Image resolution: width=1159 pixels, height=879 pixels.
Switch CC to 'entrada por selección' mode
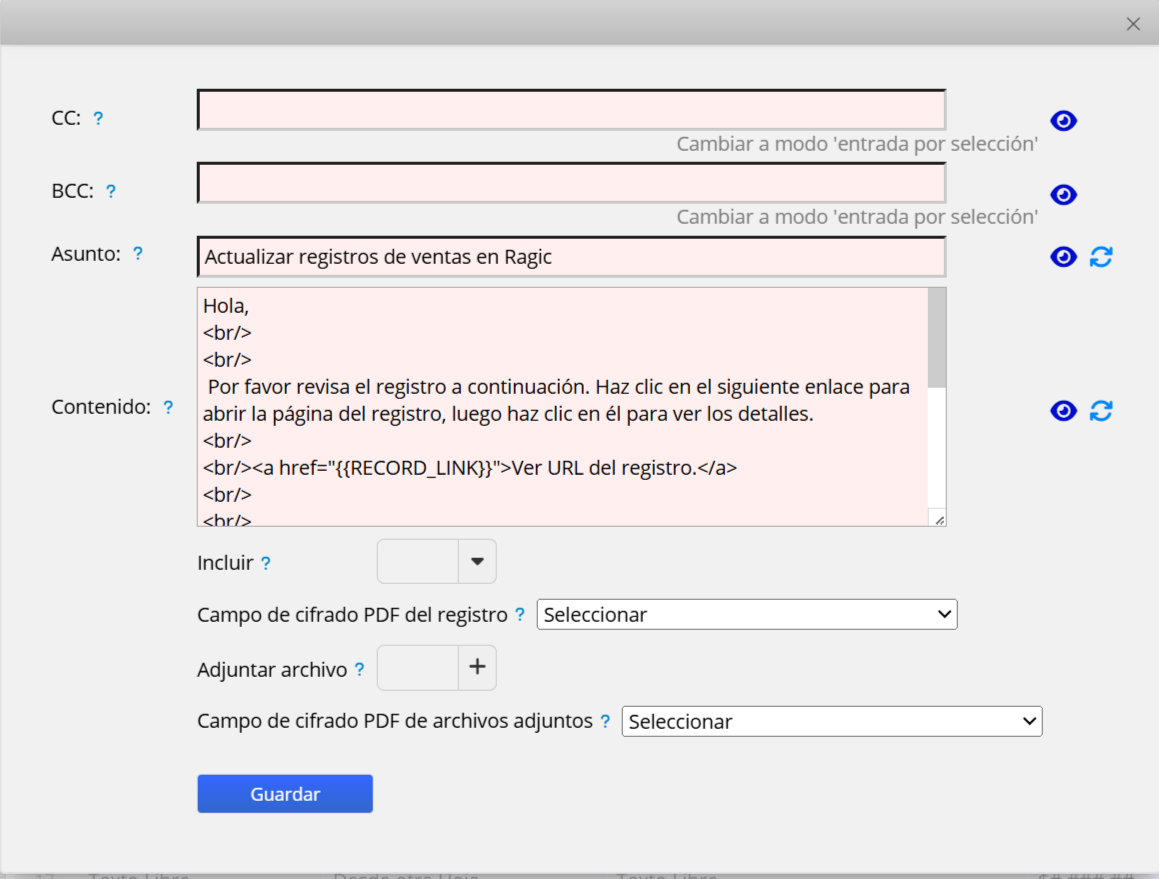pyautogui.click(x=857, y=143)
